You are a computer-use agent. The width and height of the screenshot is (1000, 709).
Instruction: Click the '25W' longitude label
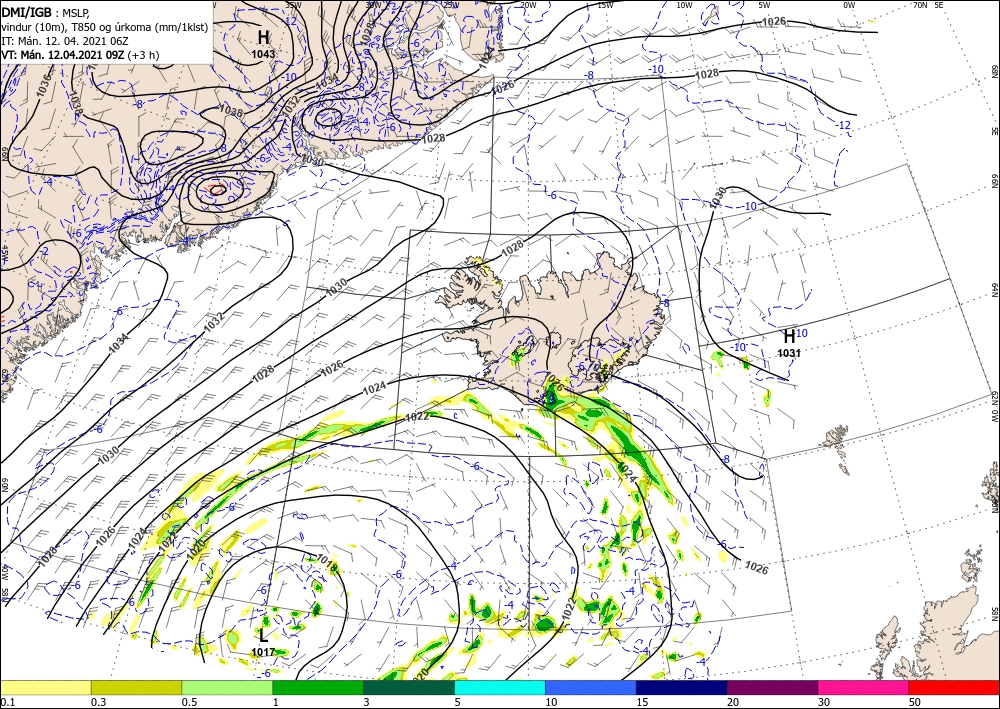[451, 4]
